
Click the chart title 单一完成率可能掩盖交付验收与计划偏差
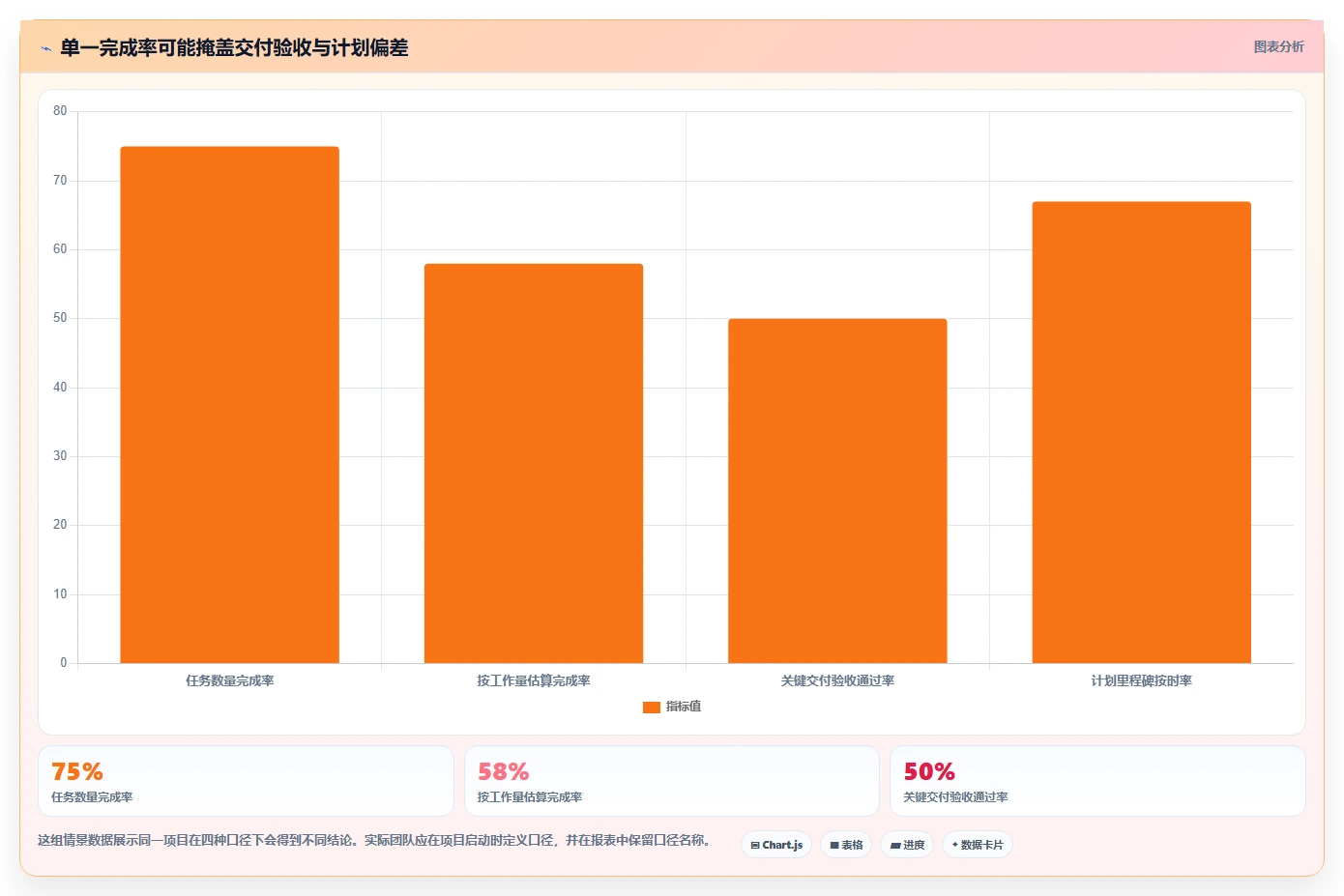click(x=234, y=48)
